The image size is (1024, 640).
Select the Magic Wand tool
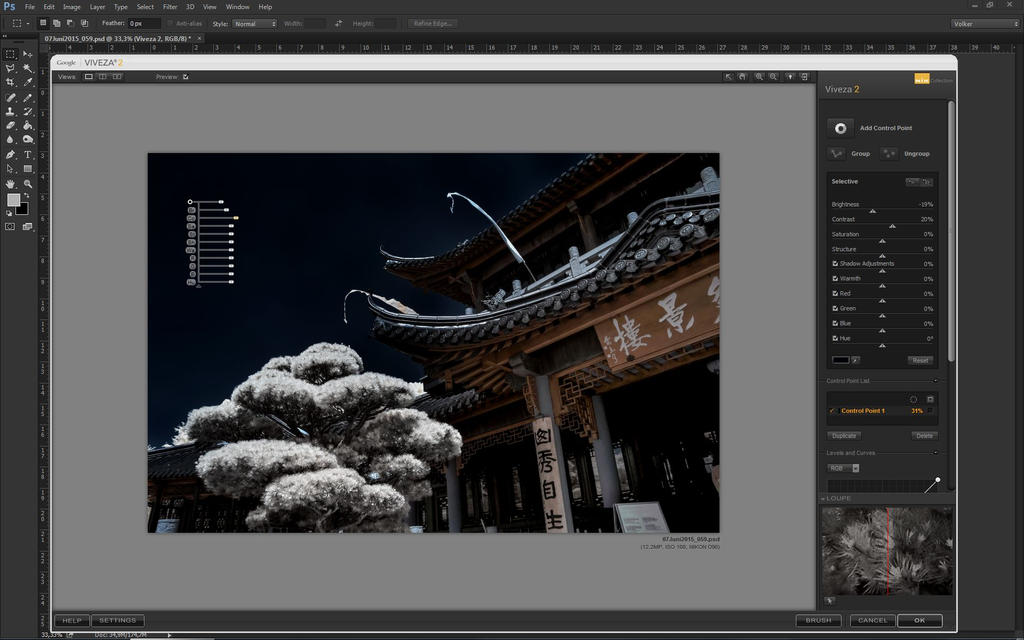[x=28, y=68]
